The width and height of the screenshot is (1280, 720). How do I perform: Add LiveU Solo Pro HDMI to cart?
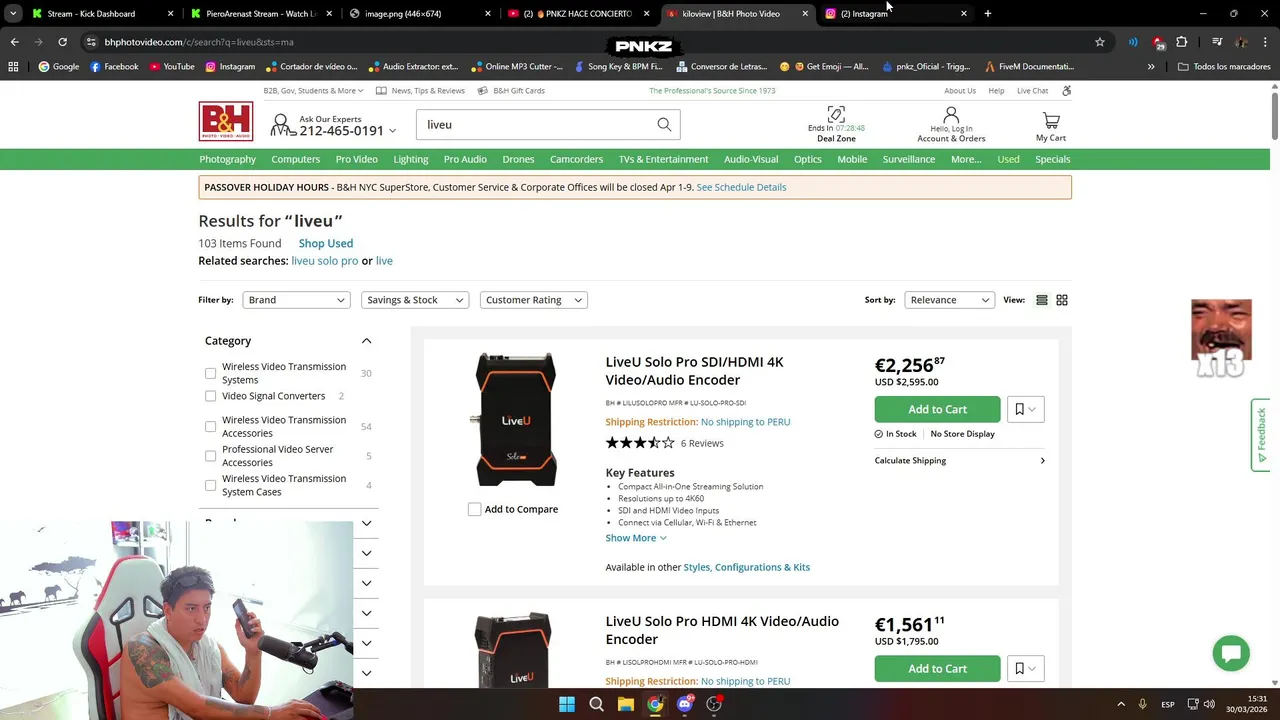(x=937, y=669)
